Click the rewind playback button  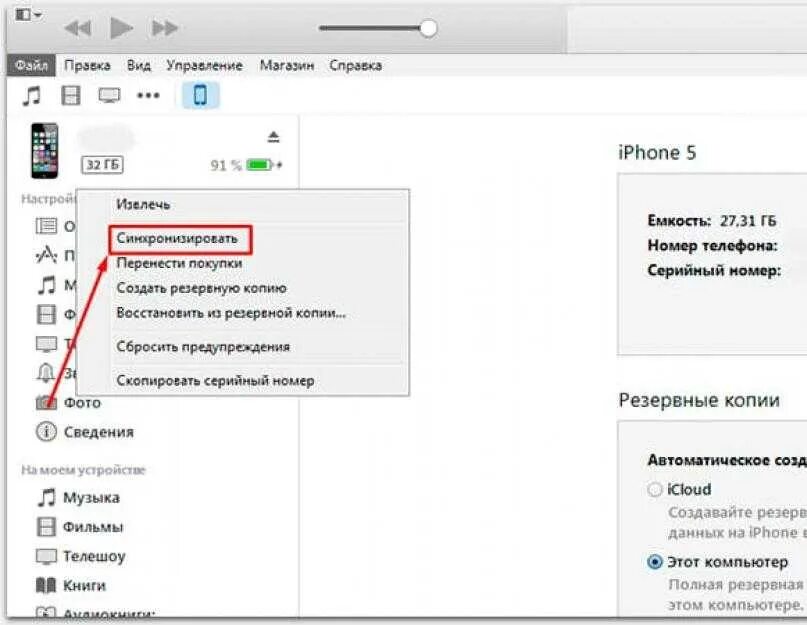[x=78, y=28]
